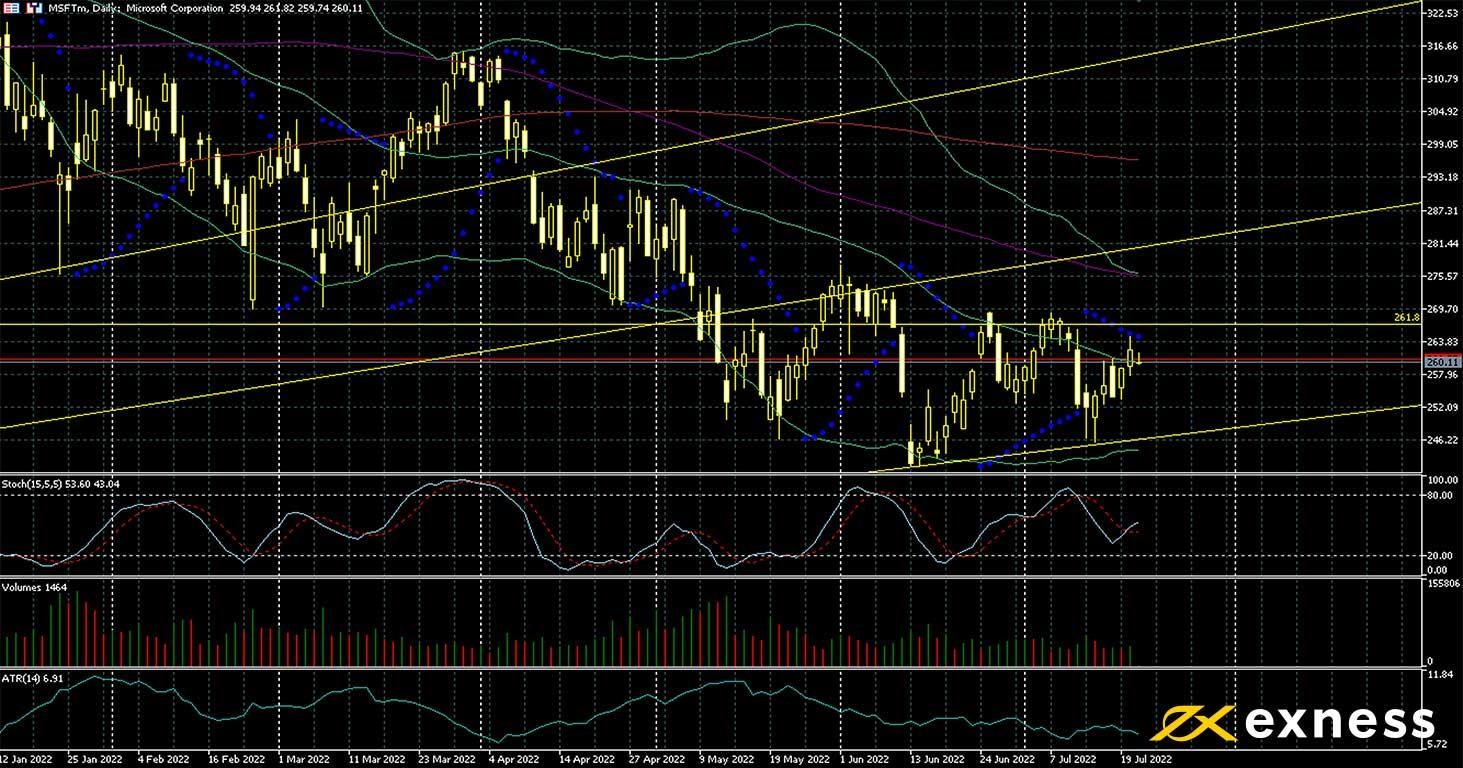
Task: Click the 23 Mar 2022 date label
Action: tap(448, 759)
